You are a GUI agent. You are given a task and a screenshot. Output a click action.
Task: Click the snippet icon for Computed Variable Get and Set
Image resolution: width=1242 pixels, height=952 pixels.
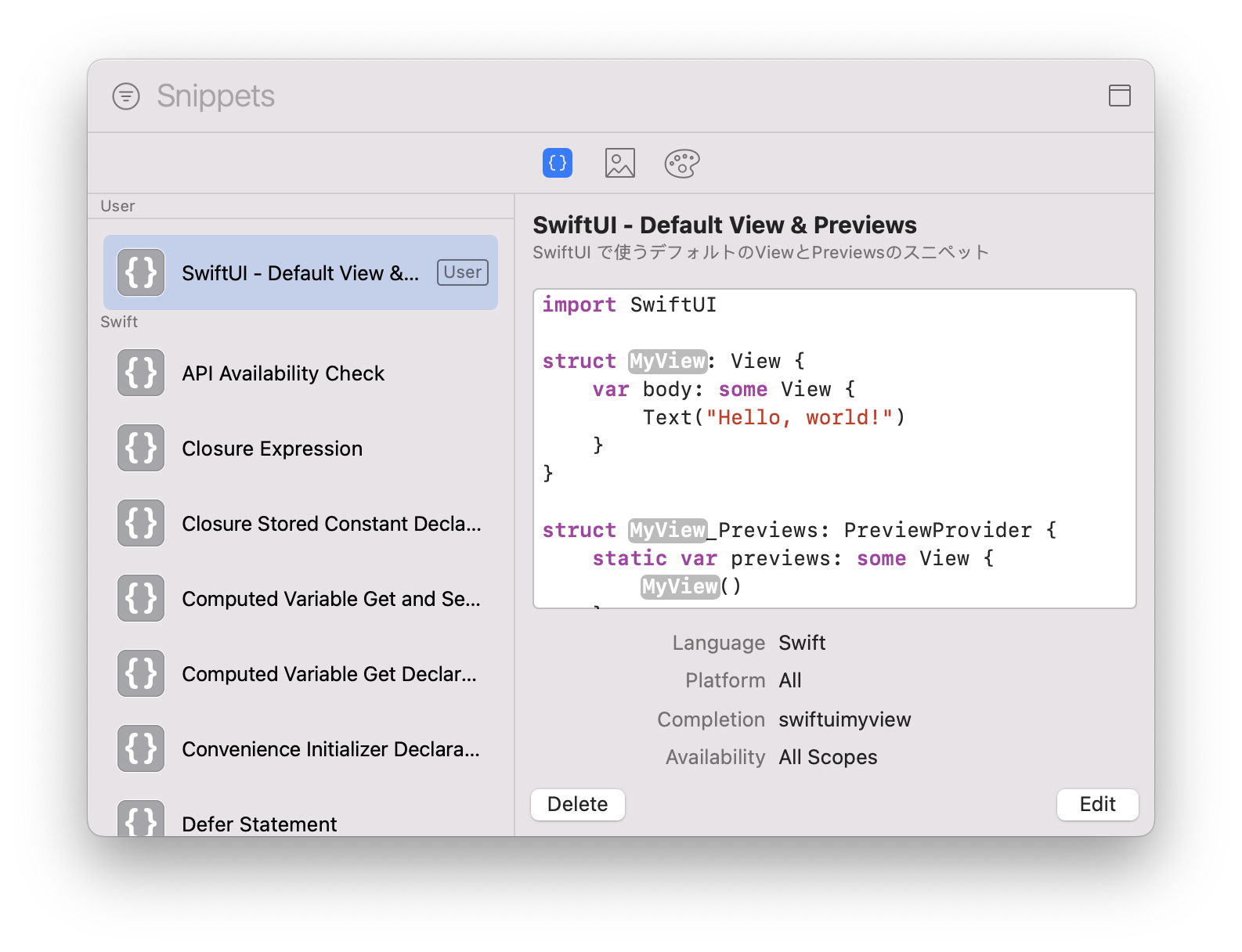[x=141, y=598]
